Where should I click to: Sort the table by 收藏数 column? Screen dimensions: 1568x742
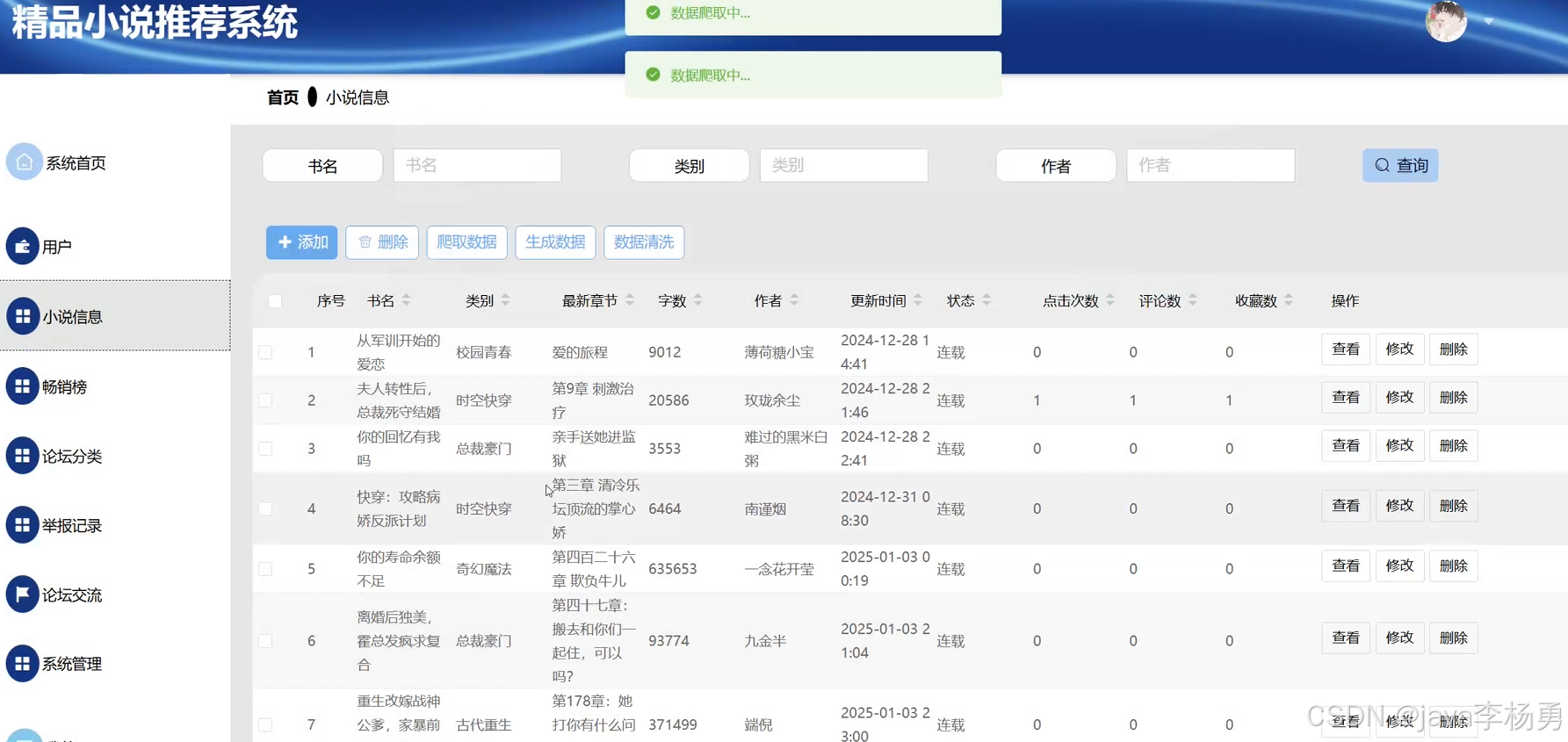(1288, 300)
